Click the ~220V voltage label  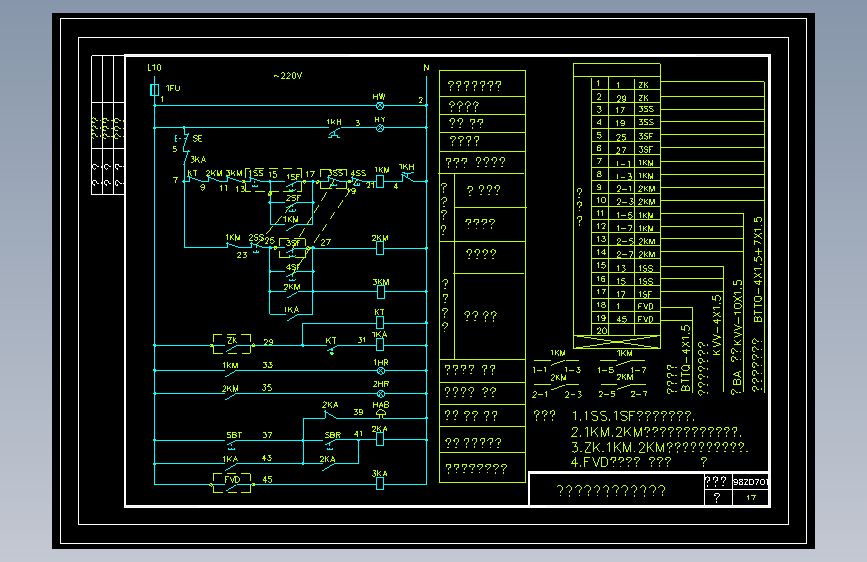pyautogui.click(x=288, y=76)
